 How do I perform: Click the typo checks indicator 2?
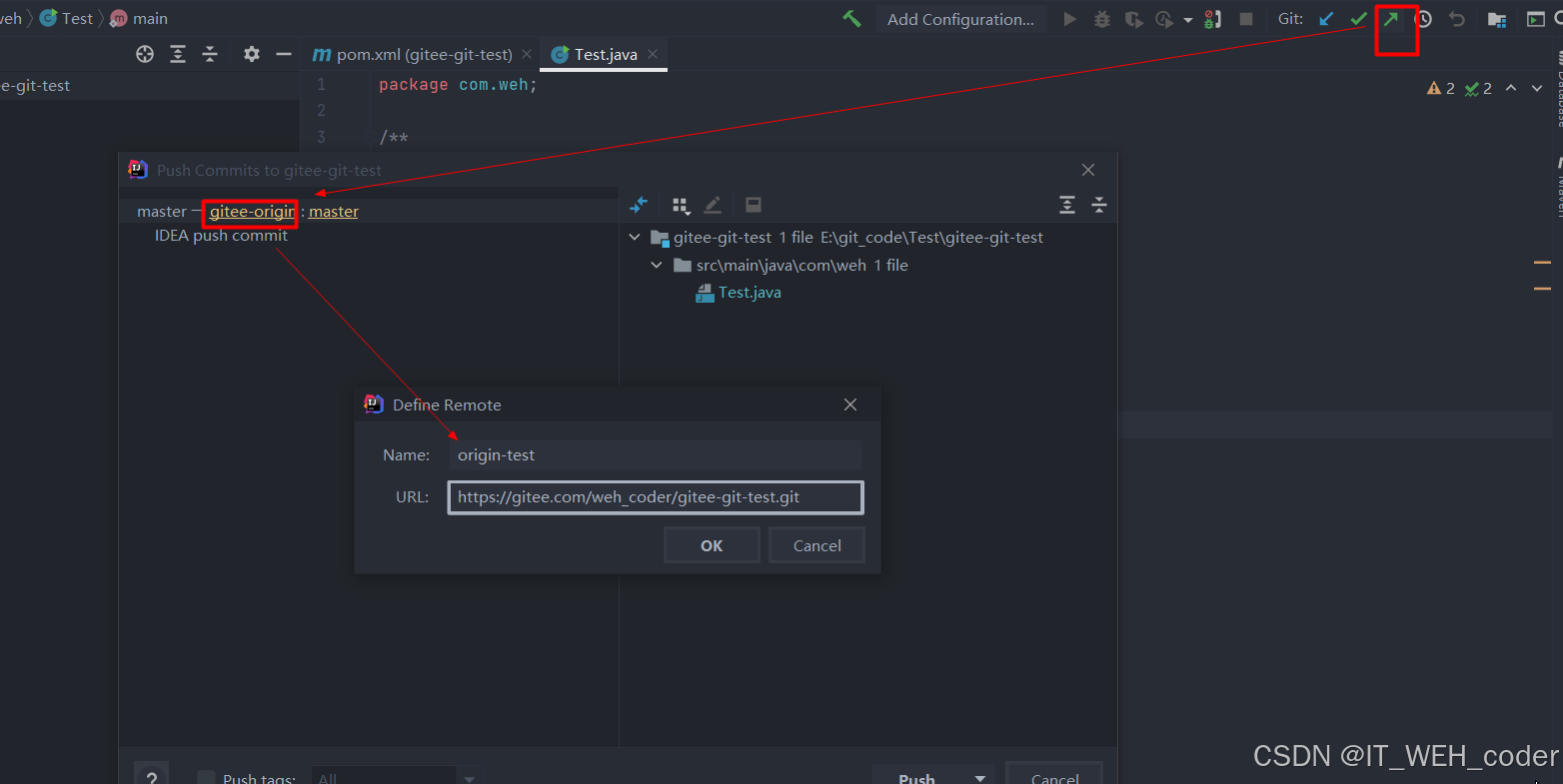point(1478,88)
